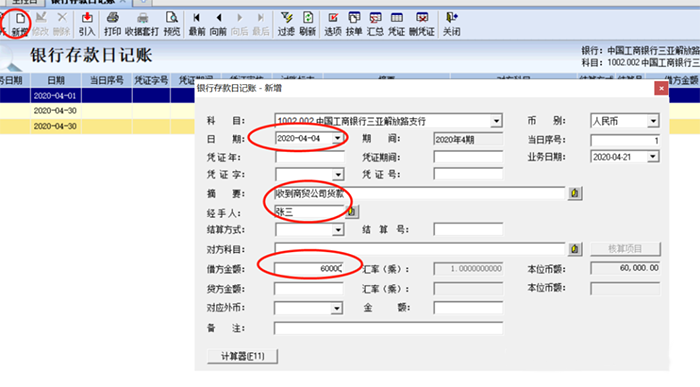
Task: Click the 刷新 (Refresh) toolbar icon
Action: point(308,24)
